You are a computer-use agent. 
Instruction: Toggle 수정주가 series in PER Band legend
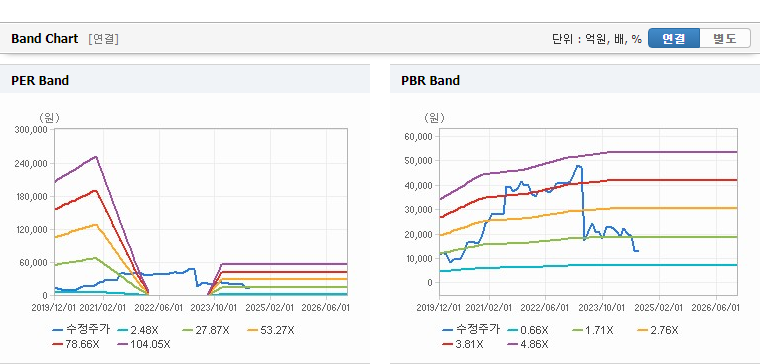[81, 330]
